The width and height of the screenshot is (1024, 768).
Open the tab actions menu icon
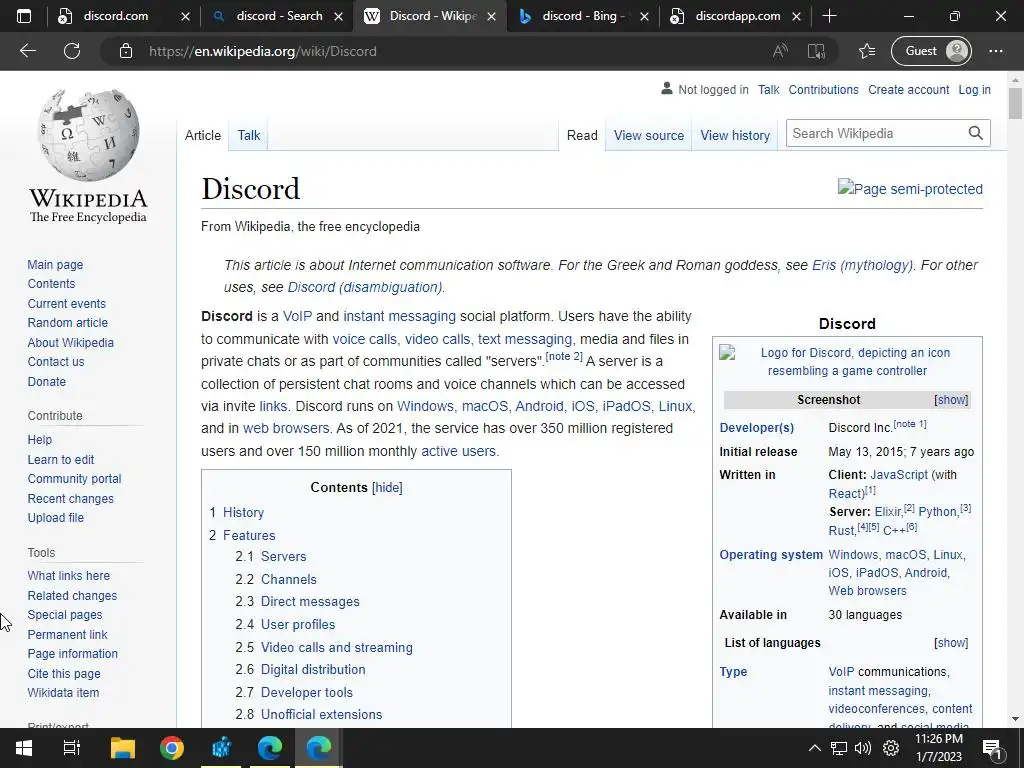[x=24, y=16]
